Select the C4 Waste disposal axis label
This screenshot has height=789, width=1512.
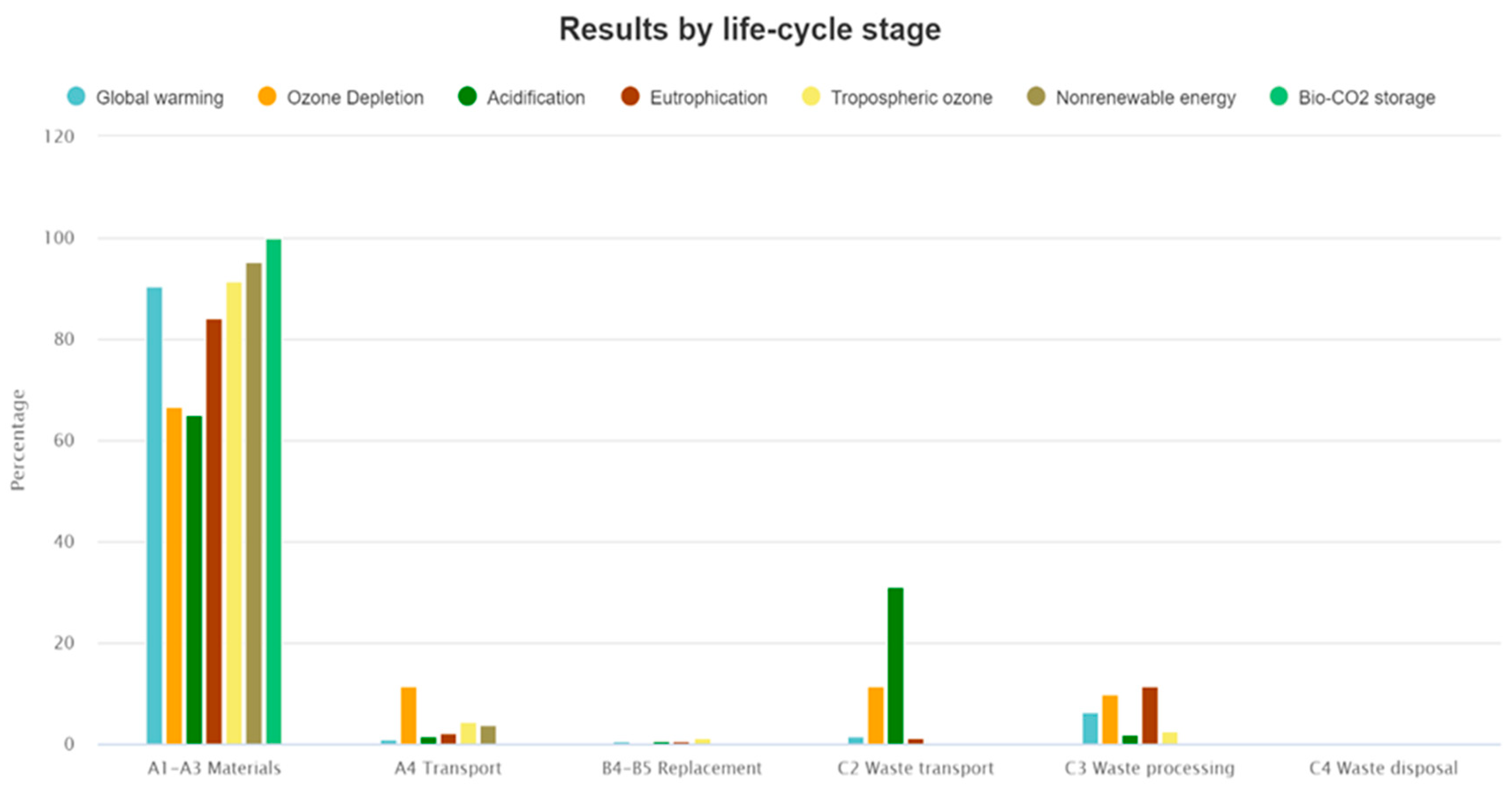tap(1383, 768)
